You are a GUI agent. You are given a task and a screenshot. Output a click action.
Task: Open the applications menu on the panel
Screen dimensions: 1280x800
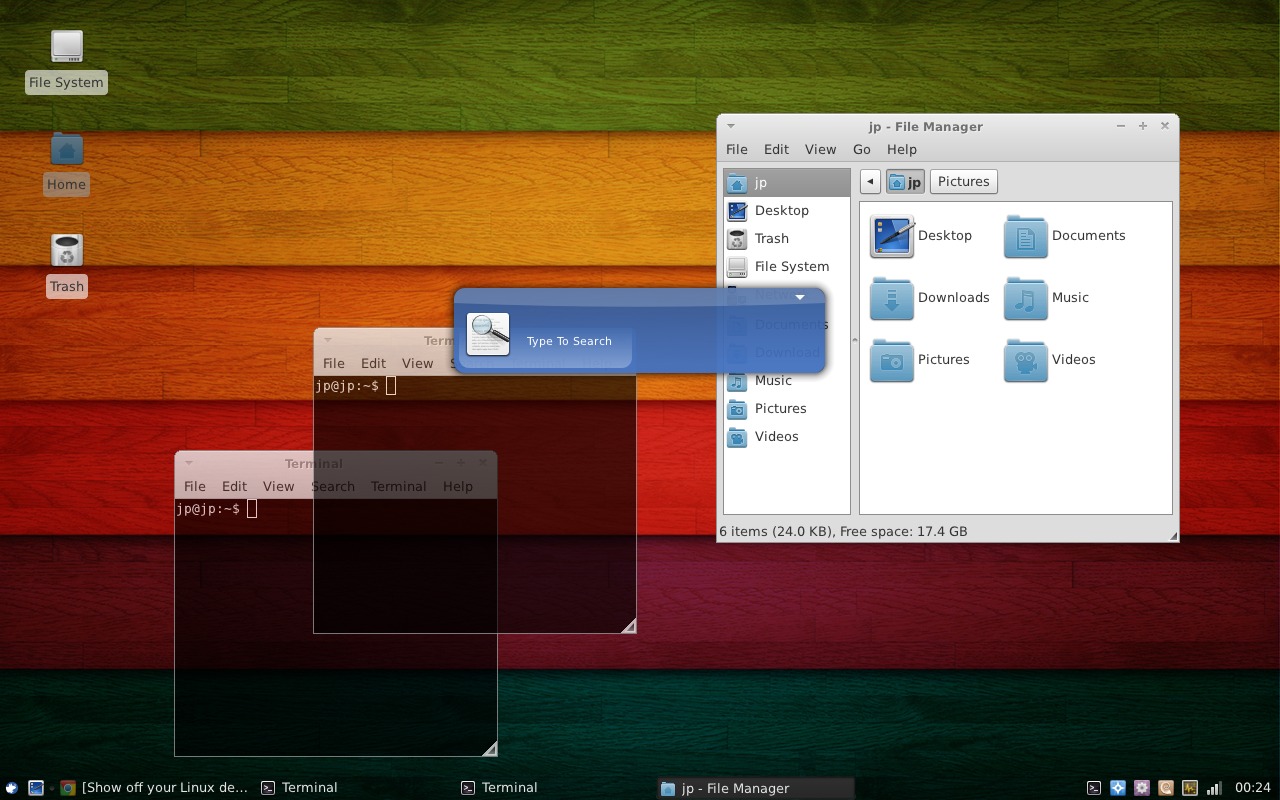[12, 788]
